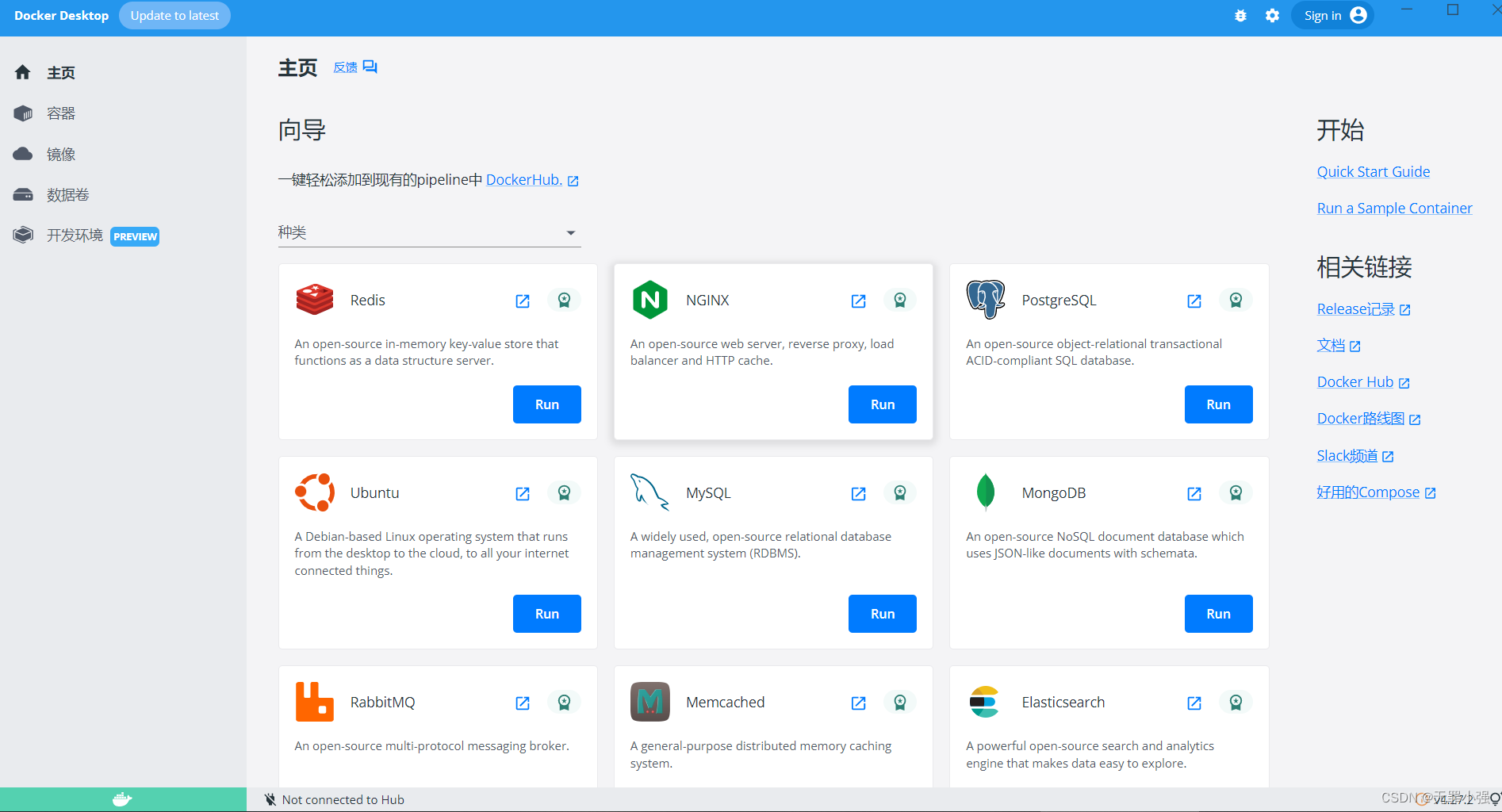The image size is (1502, 812).
Task: Click the Redis external link icon
Action: click(523, 301)
